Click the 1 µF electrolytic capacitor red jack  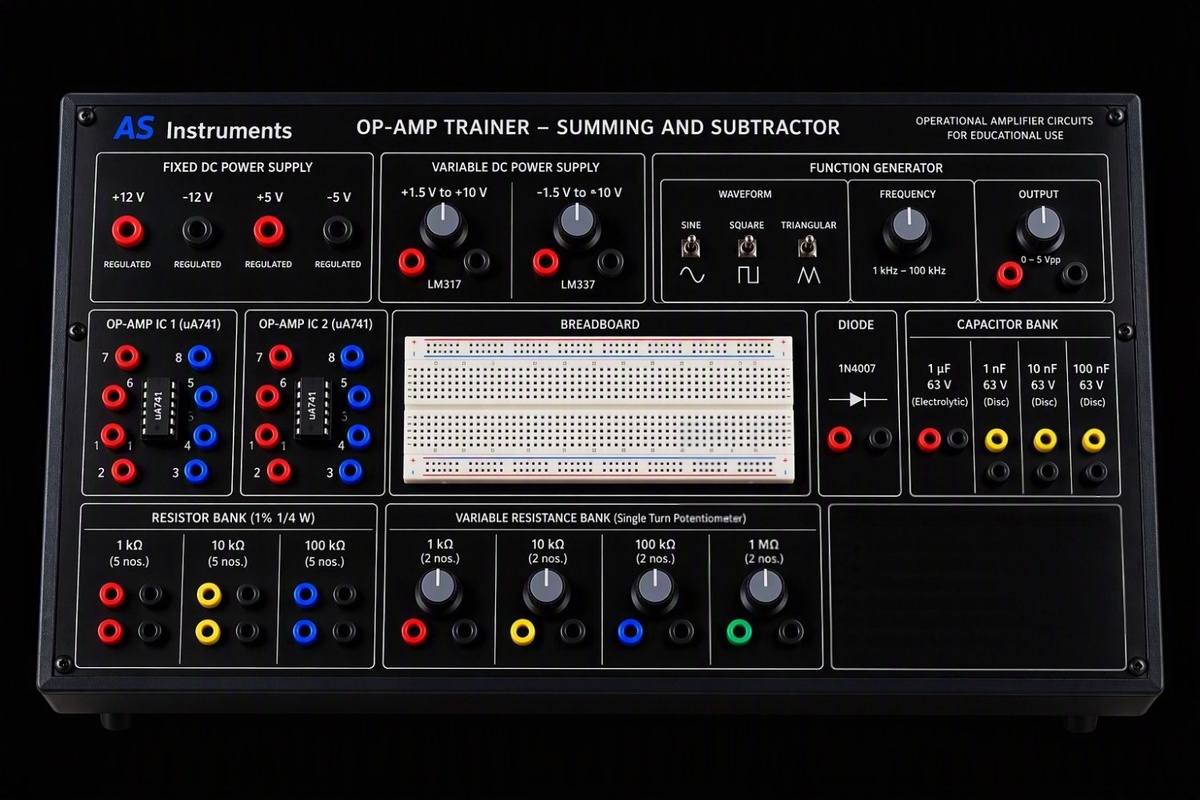[x=929, y=438]
